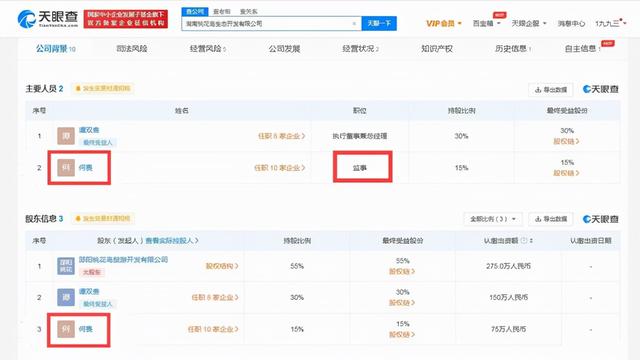
Task: Switch to the 自主信息 section tab
Action: 582,49
